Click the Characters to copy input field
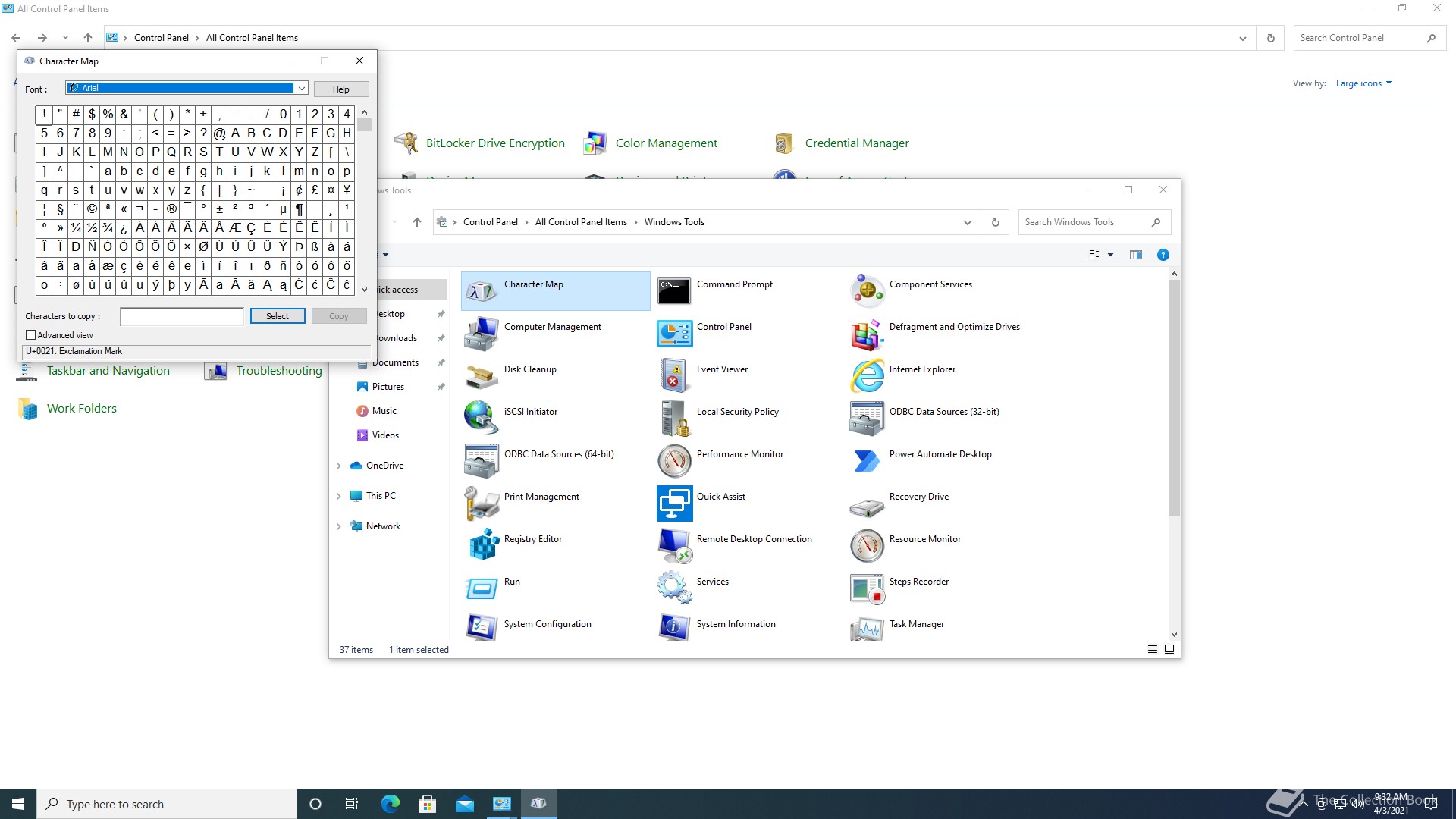Screen dimensions: 1456x819 pyautogui.click(x=182, y=316)
